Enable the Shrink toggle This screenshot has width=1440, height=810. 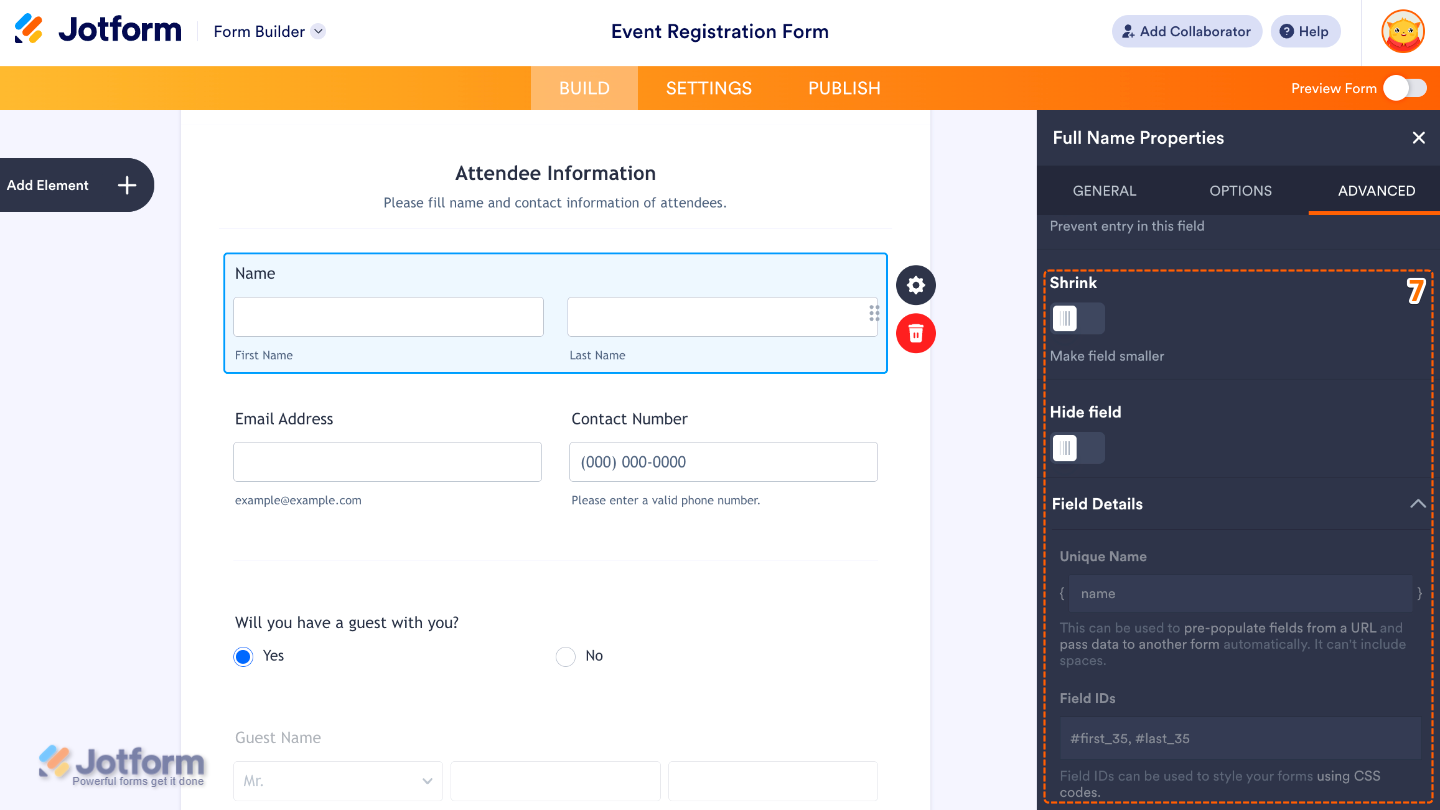1077,319
